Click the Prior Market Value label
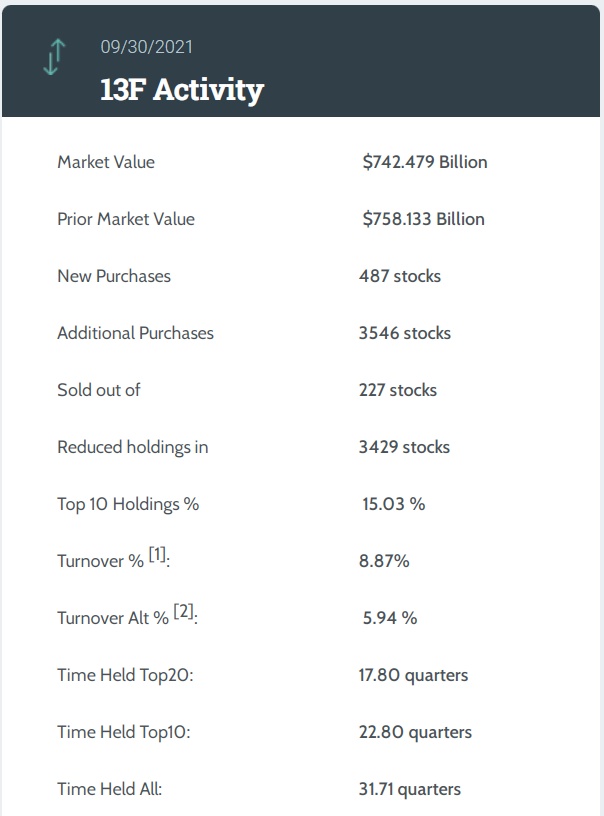 point(126,219)
